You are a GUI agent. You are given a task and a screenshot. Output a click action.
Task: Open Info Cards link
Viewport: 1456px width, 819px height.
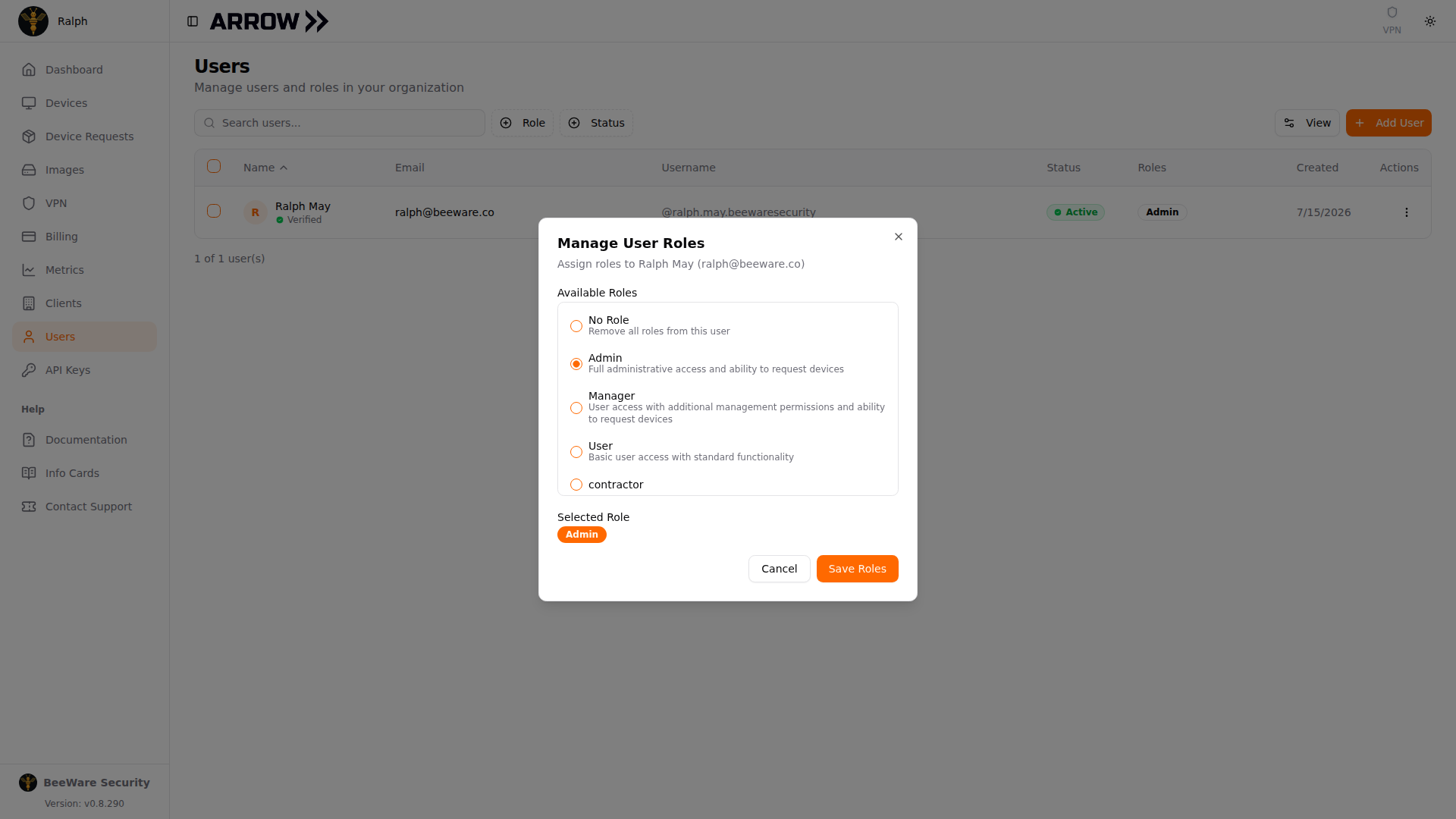click(x=84, y=473)
